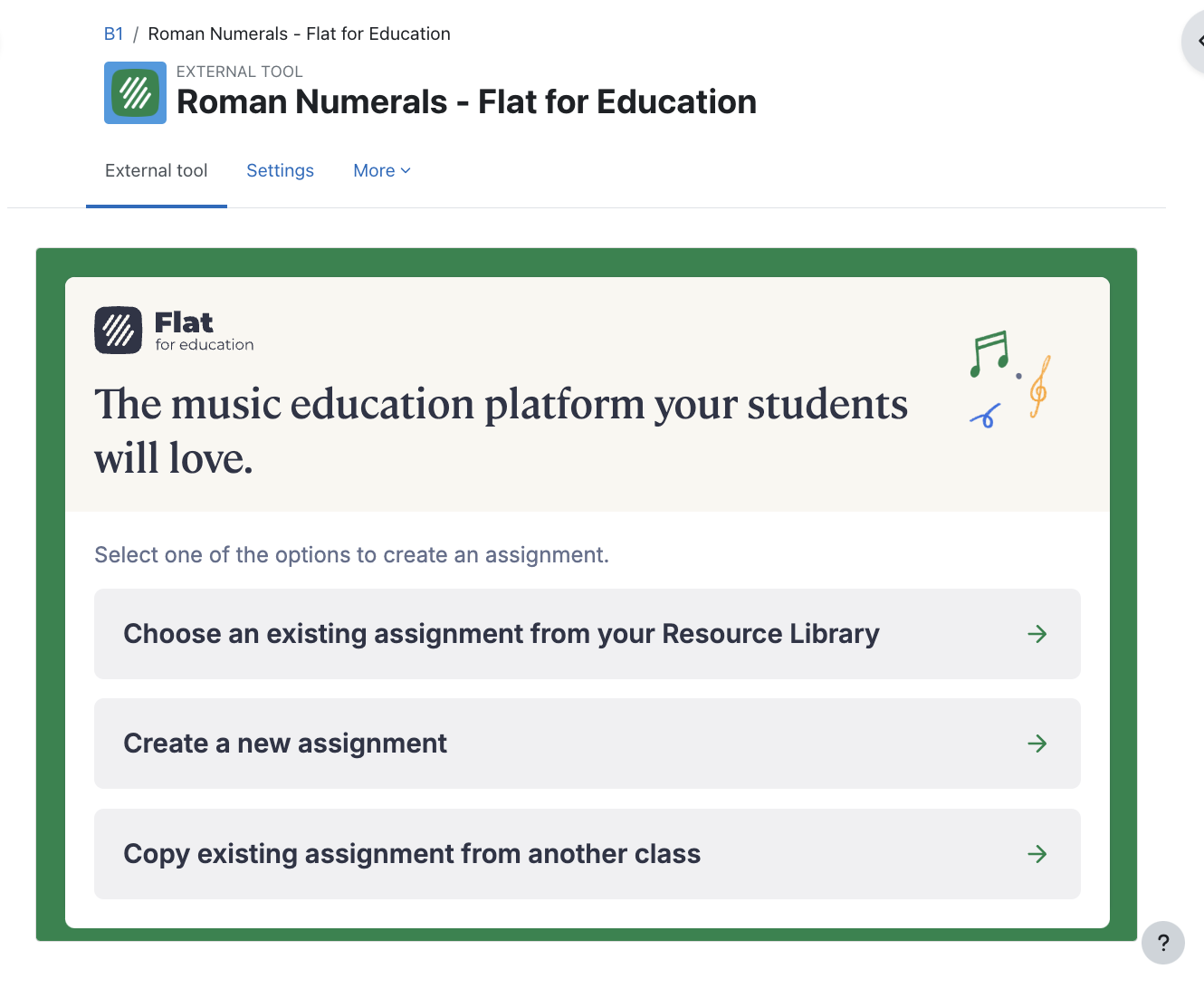Screen dimensions: 1204x998
Task: Click the Roman Numerals breadcrumb text
Action: coord(299,34)
